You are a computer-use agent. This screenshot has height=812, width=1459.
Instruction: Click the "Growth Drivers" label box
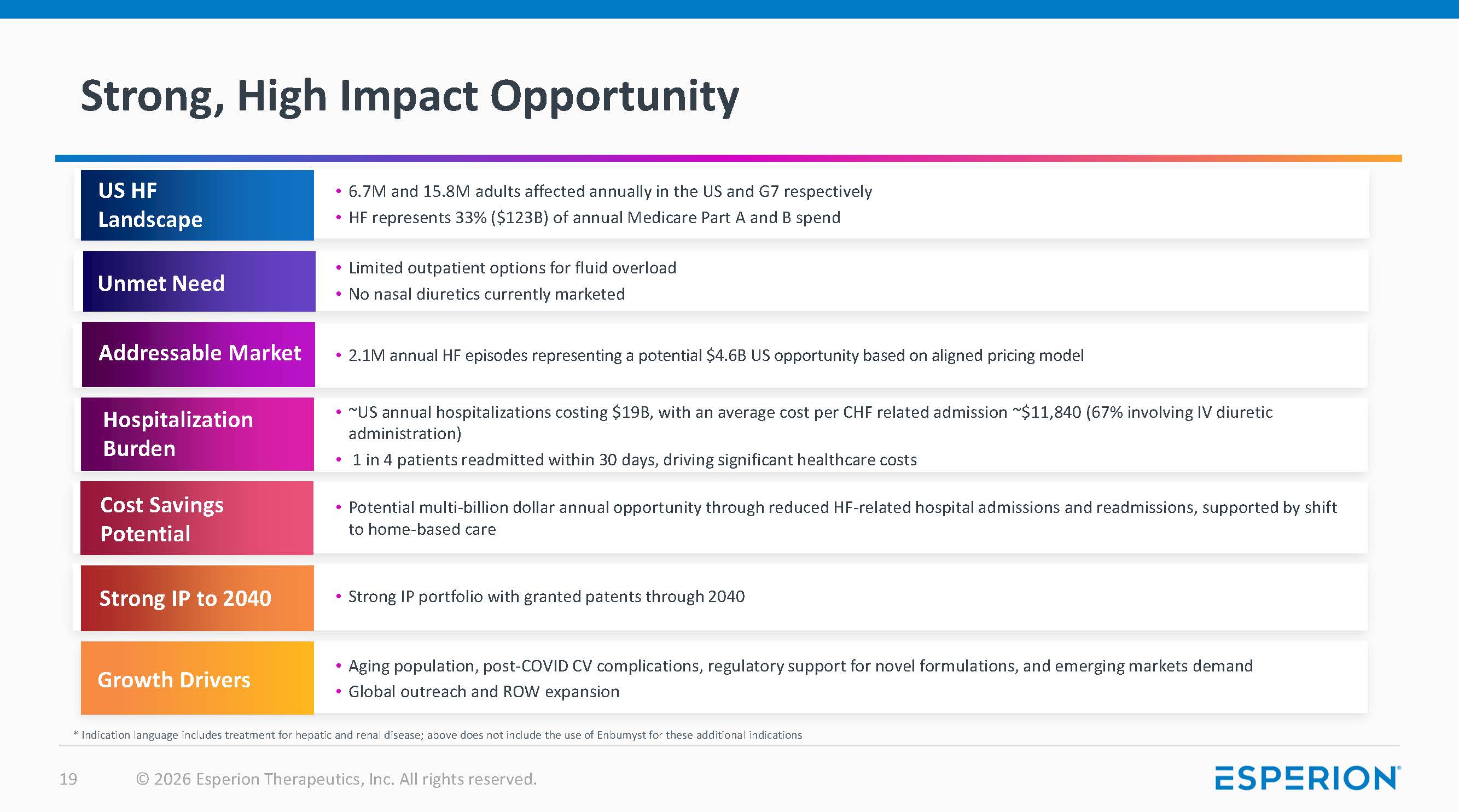point(197,678)
